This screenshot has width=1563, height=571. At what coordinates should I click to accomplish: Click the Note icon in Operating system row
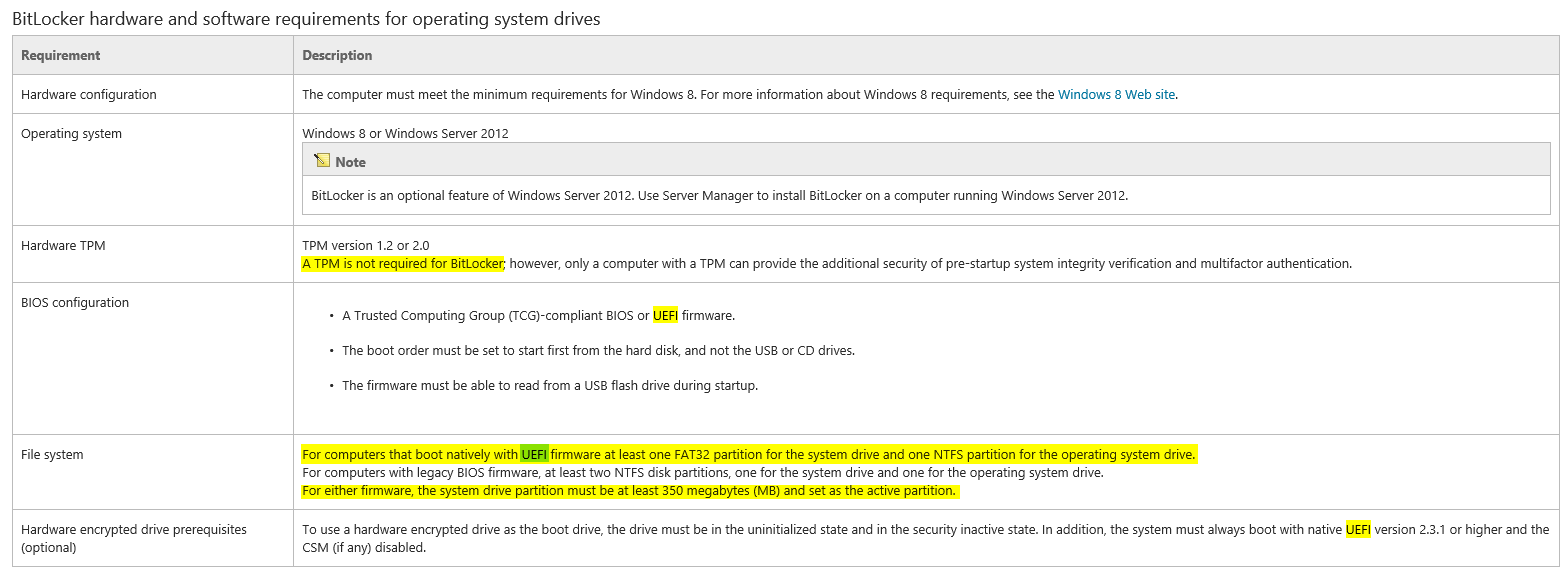click(x=321, y=161)
